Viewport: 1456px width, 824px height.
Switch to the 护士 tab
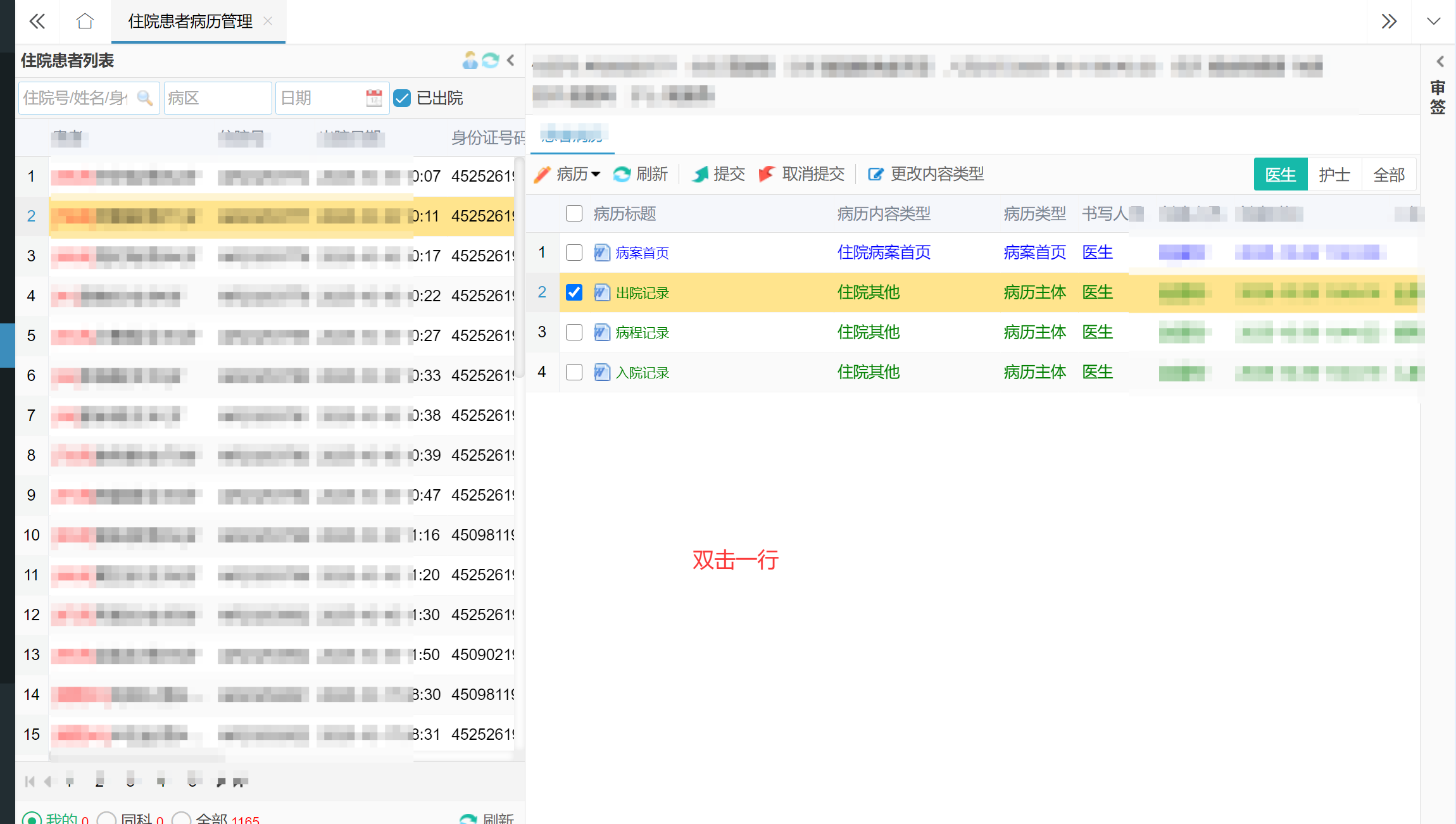click(1334, 175)
